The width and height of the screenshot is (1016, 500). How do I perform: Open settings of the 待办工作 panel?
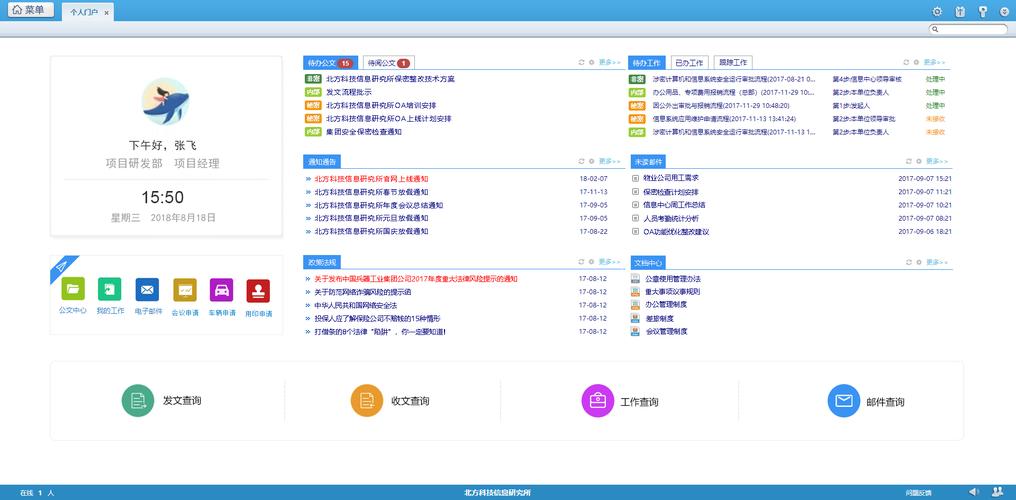point(917,62)
